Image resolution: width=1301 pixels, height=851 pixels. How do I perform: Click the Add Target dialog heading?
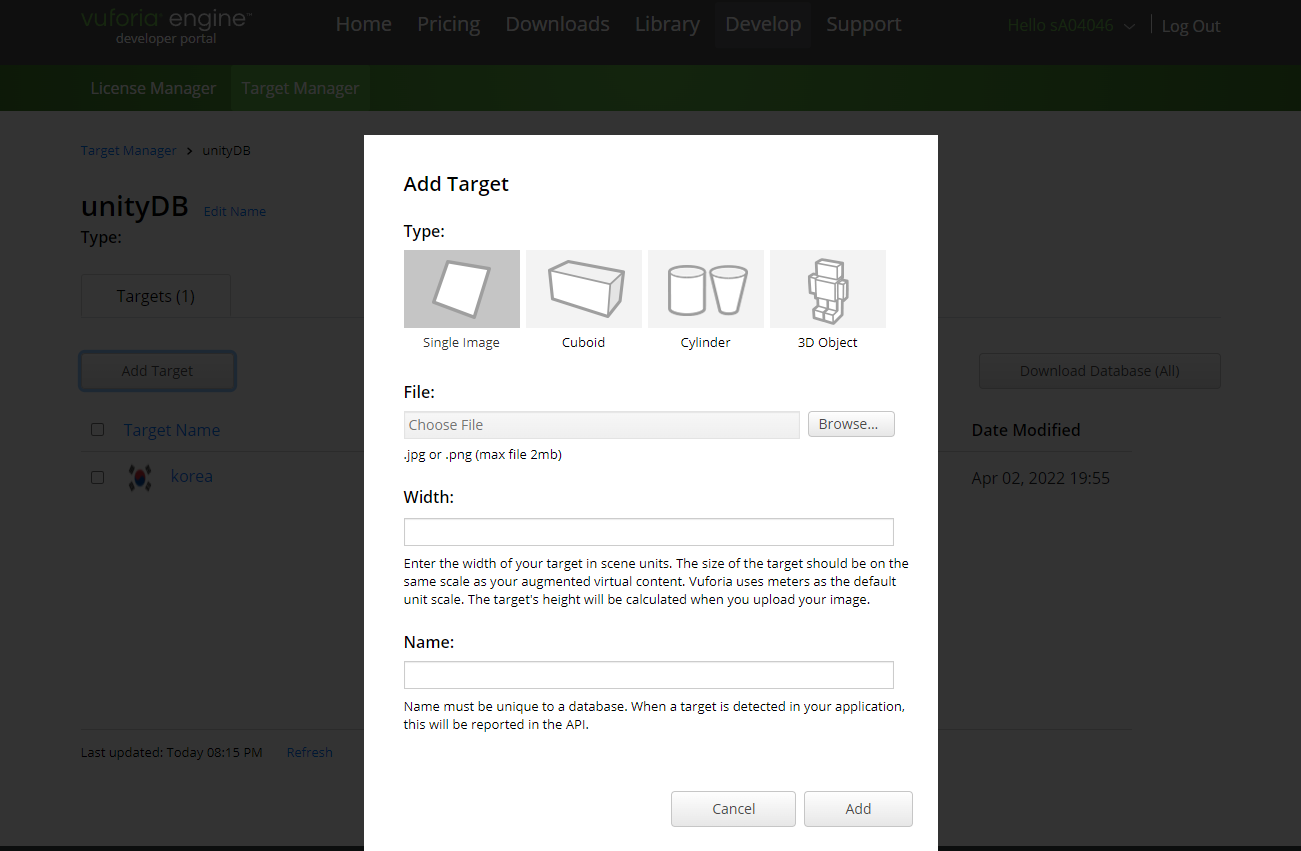pos(456,184)
